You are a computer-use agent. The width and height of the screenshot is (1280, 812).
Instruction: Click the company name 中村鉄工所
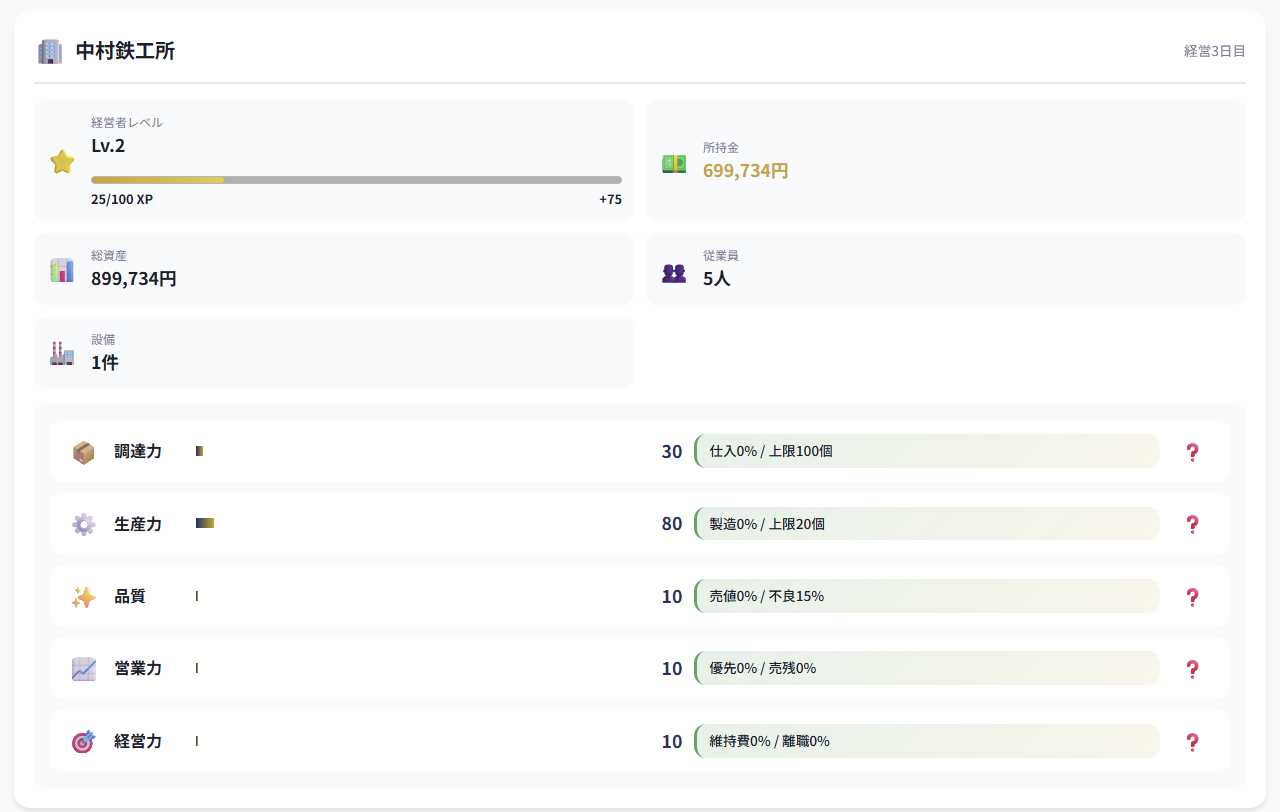[126, 51]
